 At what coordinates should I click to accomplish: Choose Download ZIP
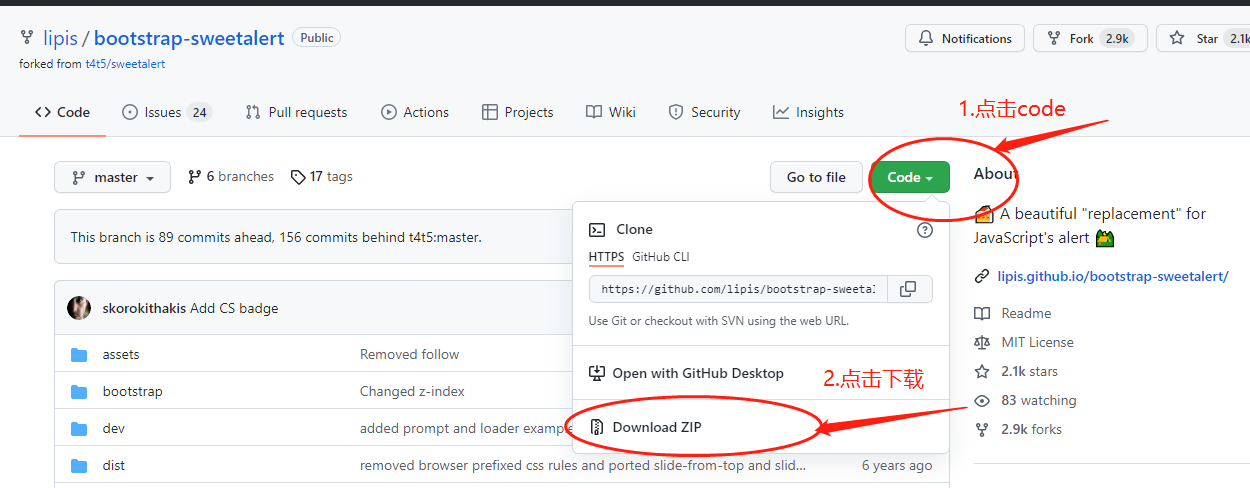point(646,427)
